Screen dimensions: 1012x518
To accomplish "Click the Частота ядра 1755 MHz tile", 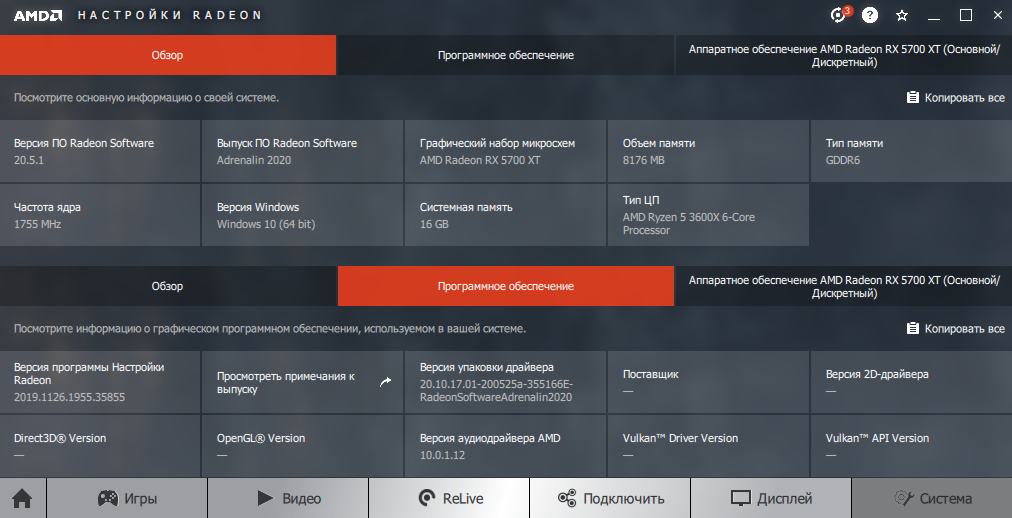I will coord(99,215).
